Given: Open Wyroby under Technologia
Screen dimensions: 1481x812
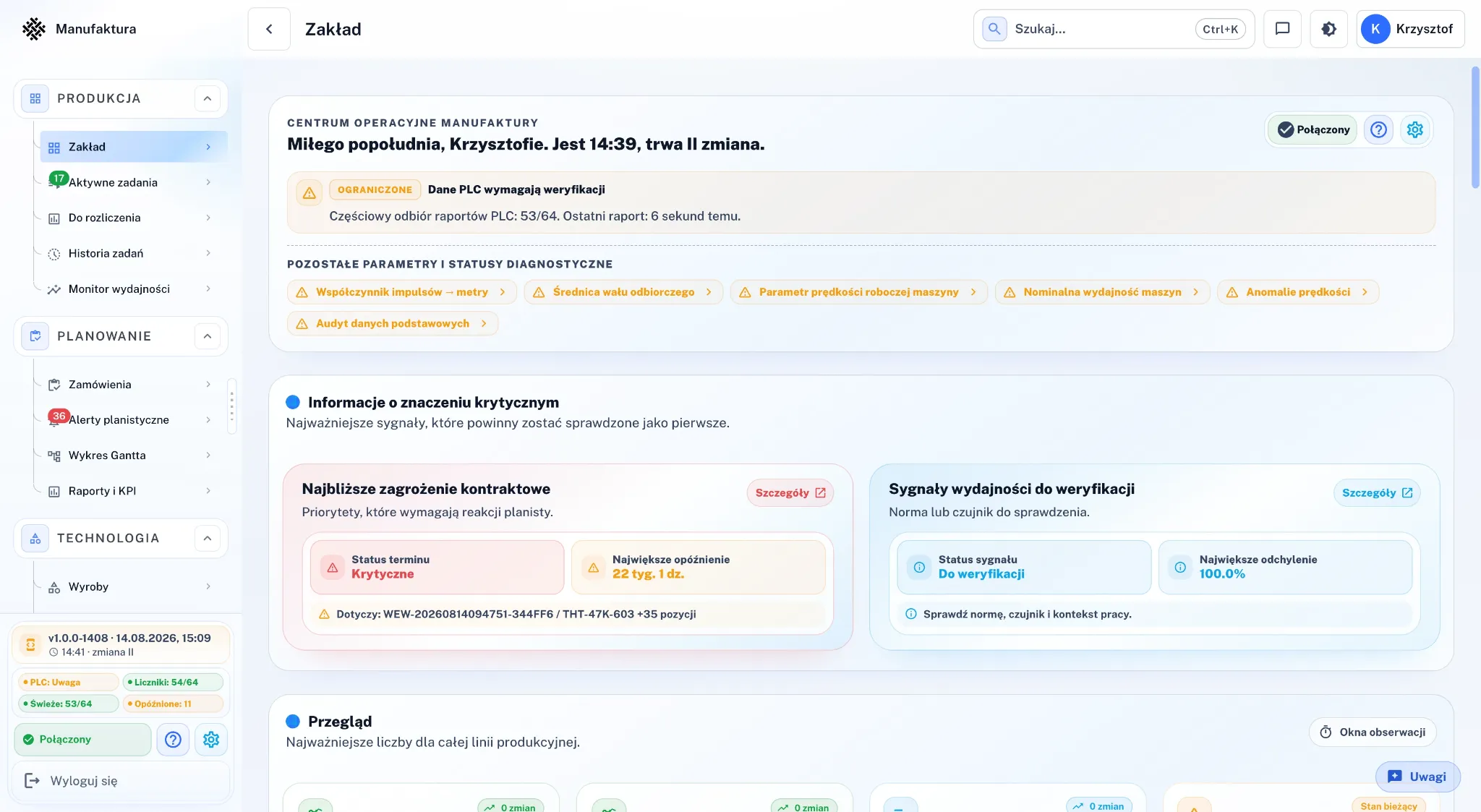Looking at the screenshot, I should point(133,586).
